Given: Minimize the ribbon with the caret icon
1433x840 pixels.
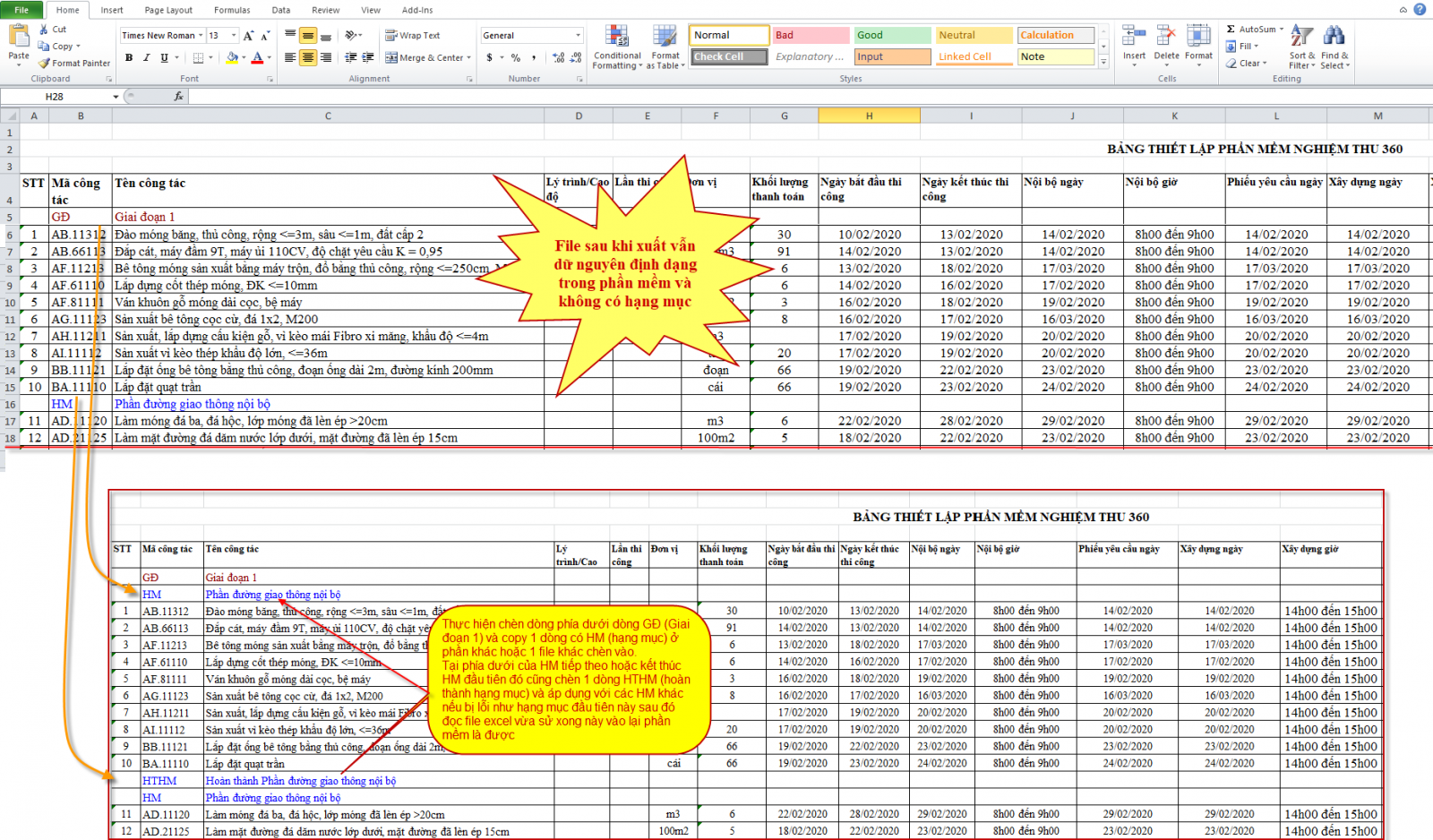Looking at the screenshot, I should coord(1403,10).
